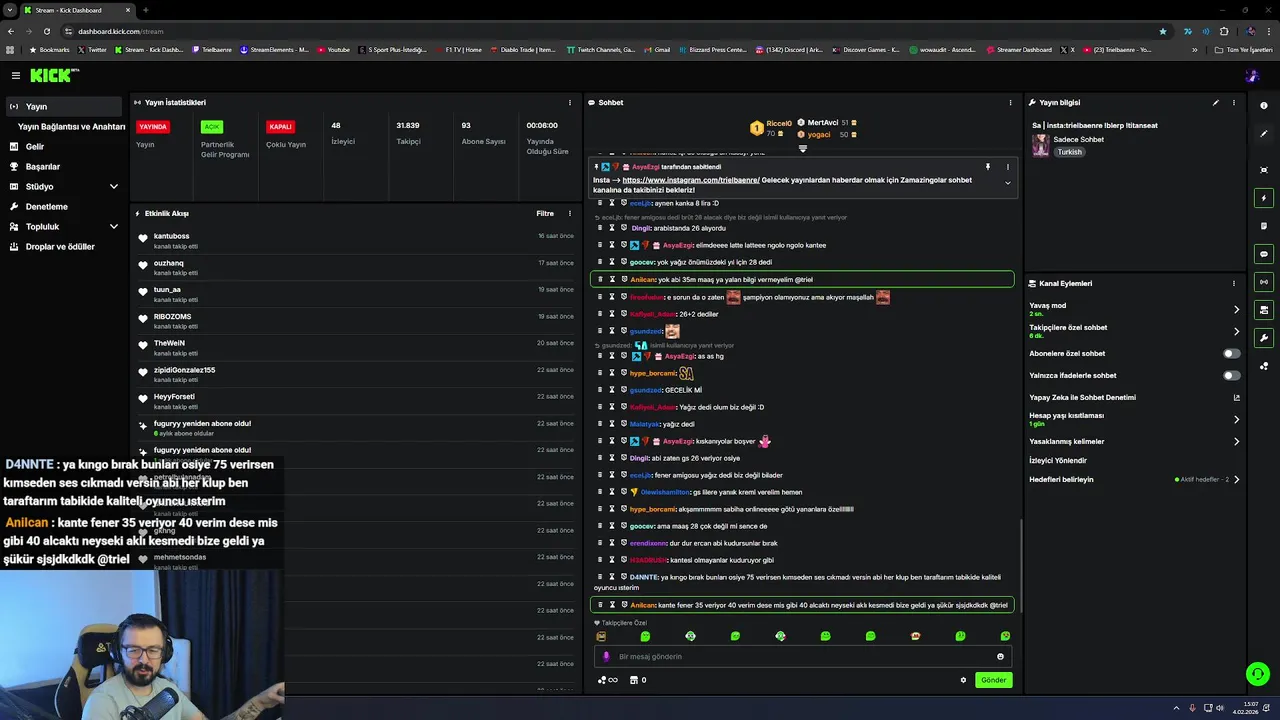Click İzleyici Yönlendir action
This screenshot has width=1280, height=720.
[x=1058, y=460]
